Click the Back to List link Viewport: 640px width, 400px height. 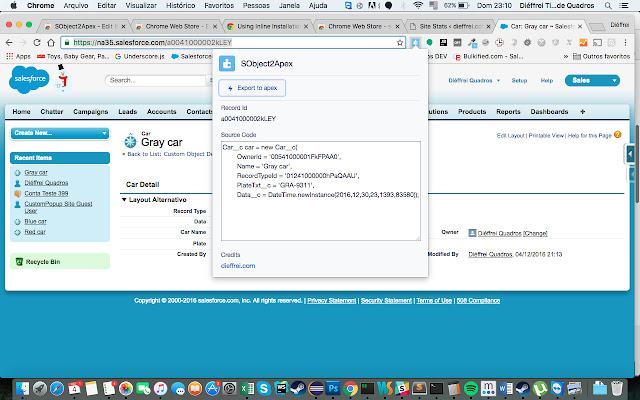point(169,154)
